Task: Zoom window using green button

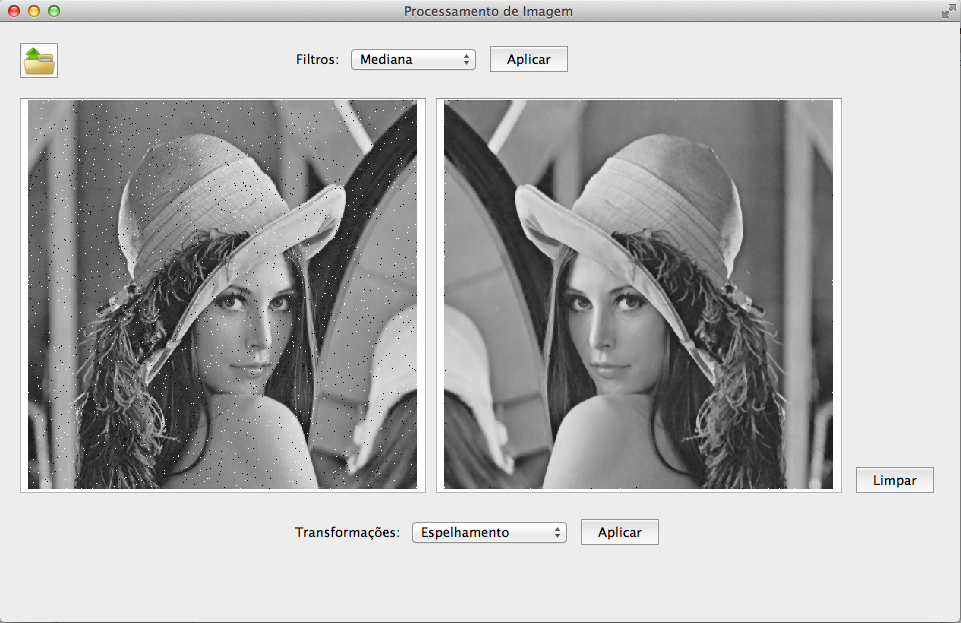Action: [x=54, y=11]
